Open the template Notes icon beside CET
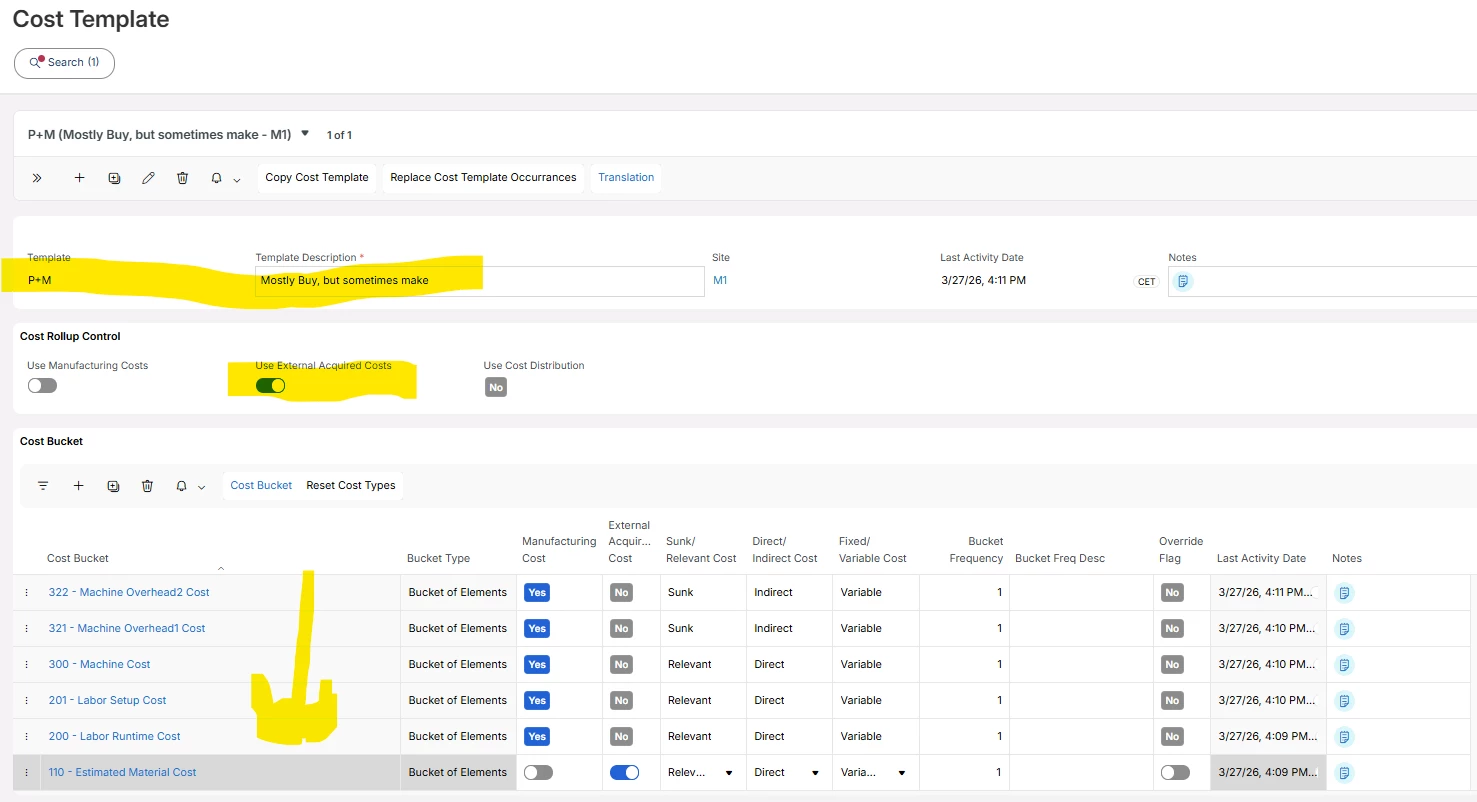Viewport: 1477px width, 802px height. pyautogui.click(x=1183, y=281)
